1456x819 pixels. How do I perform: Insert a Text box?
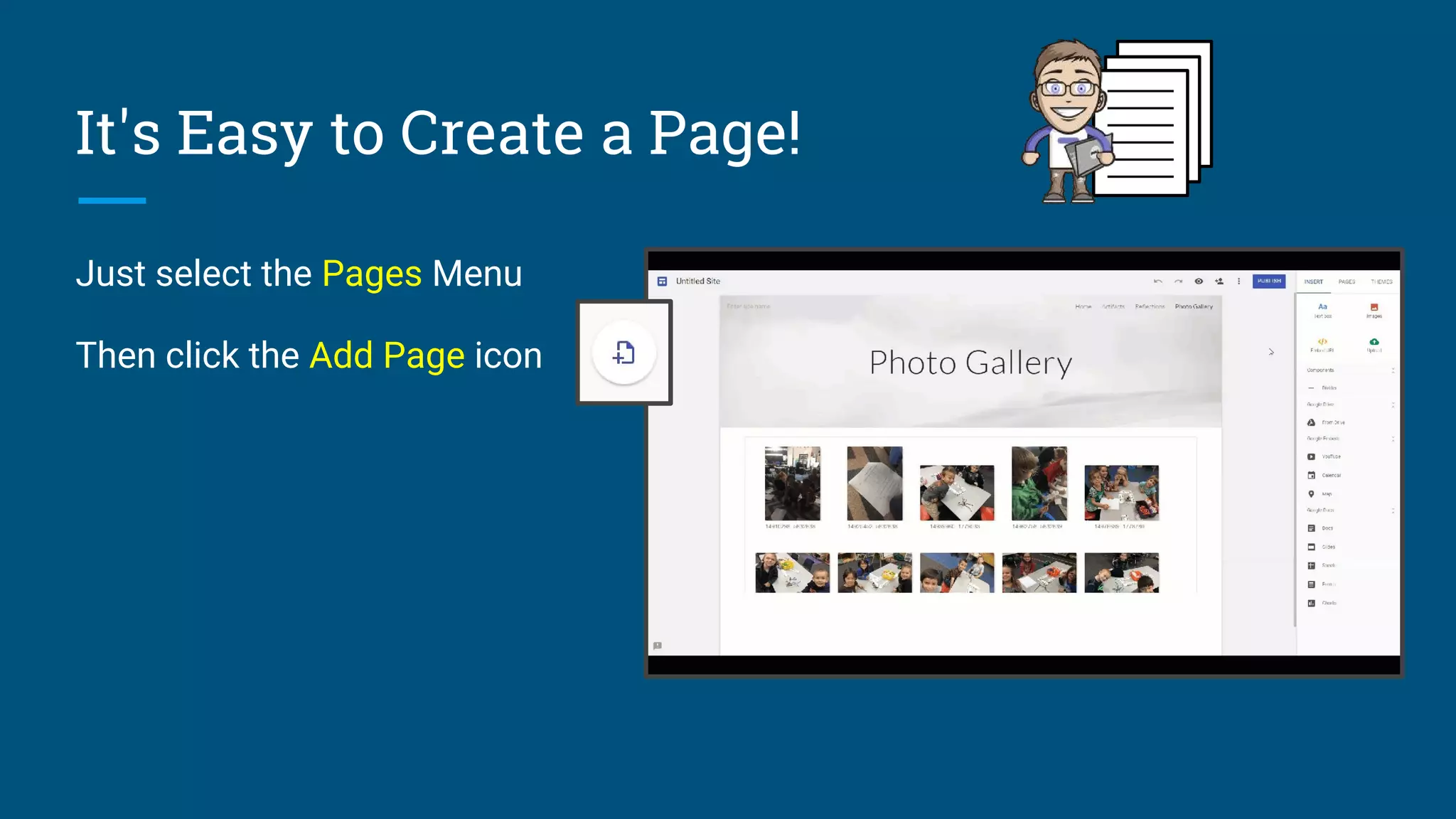pos(1322,311)
